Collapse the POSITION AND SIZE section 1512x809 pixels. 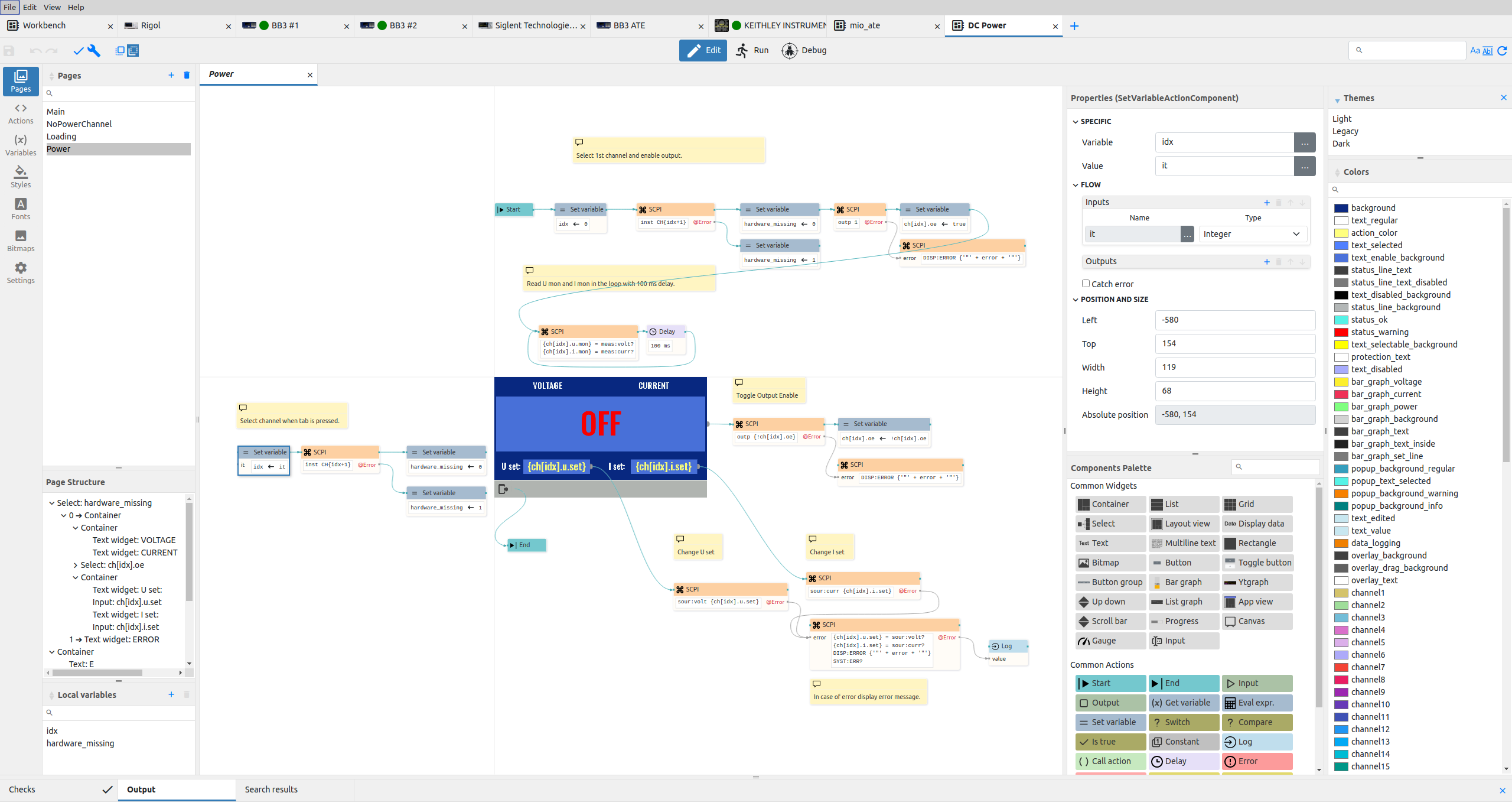1076,300
